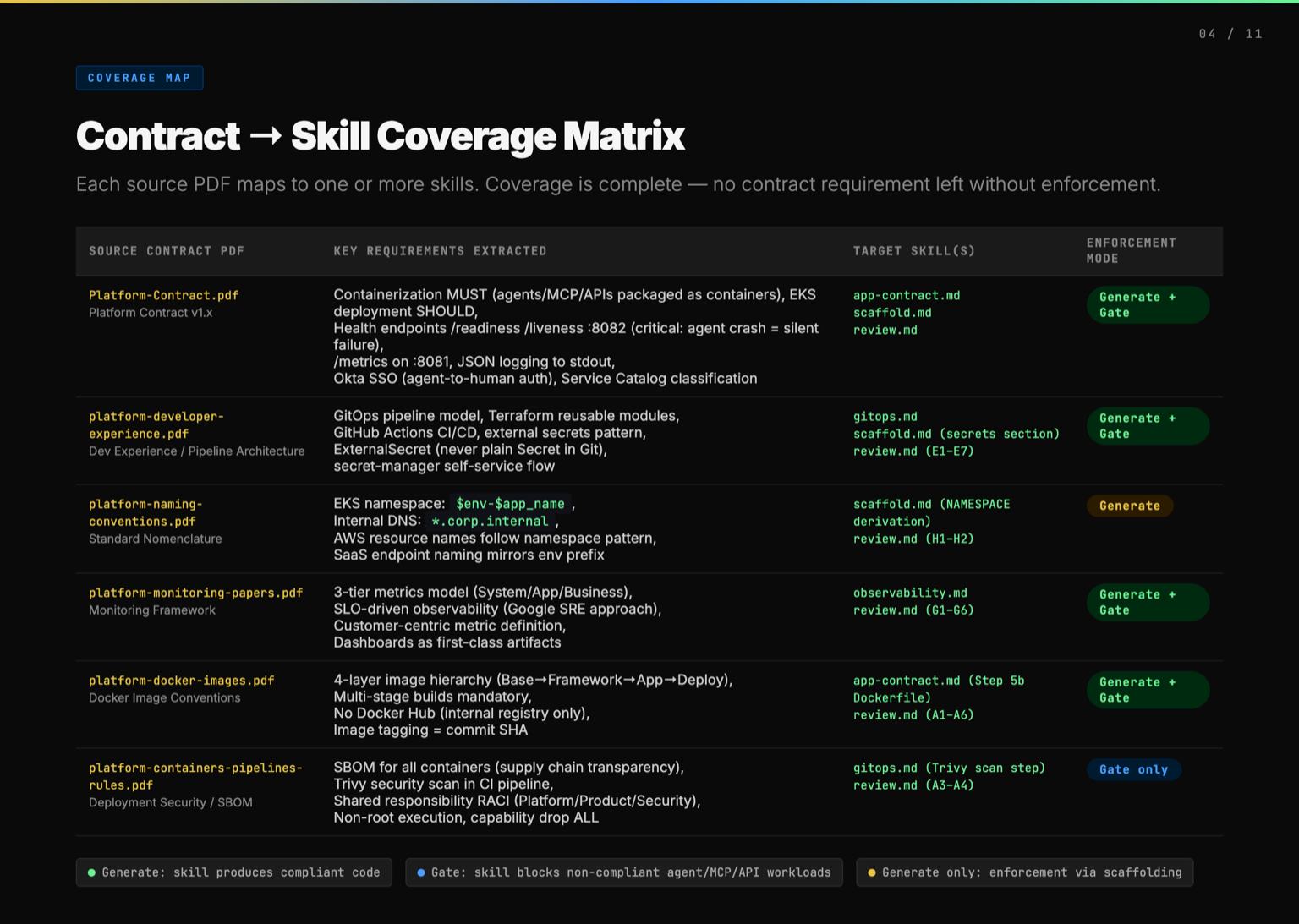Click the SOURCE CONTRACT PDF column header
The image size is (1299, 924).
pyautogui.click(x=167, y=251)
